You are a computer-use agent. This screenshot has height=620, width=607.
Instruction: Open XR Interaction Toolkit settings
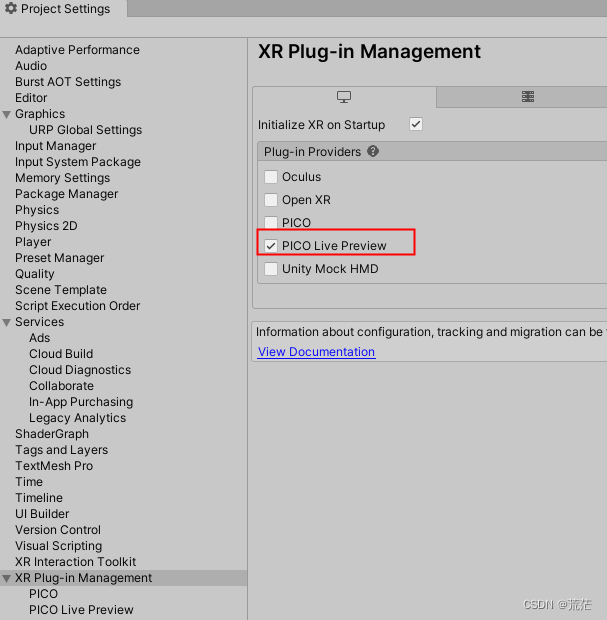[x=76, y=562]
